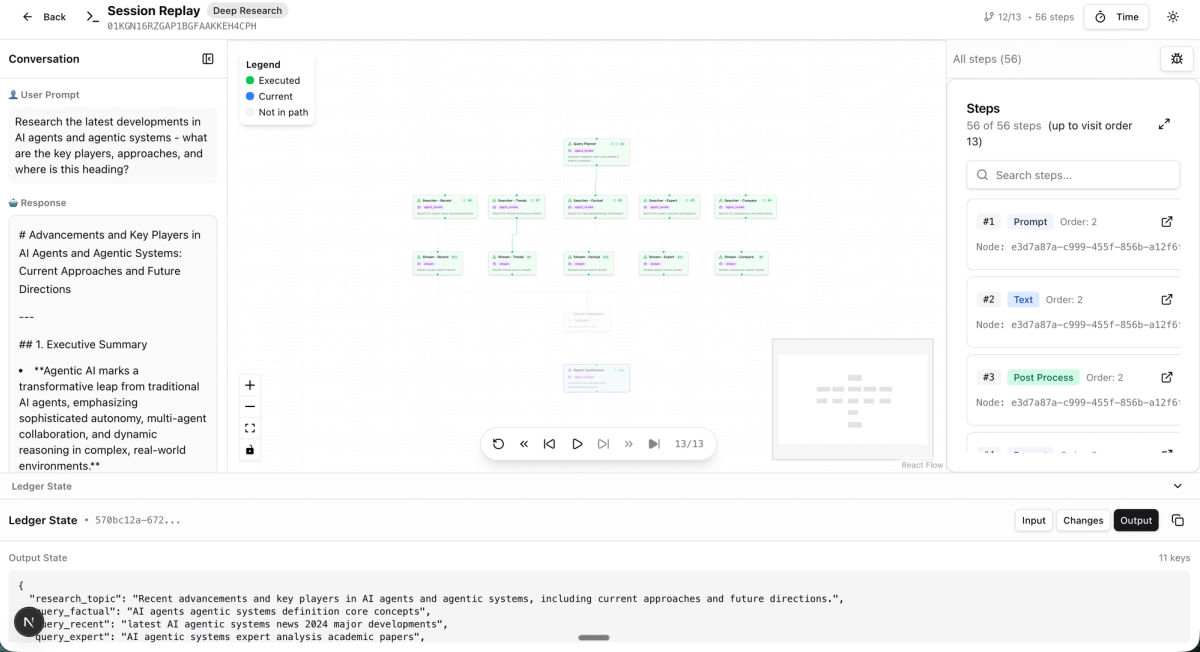
Task: Expand the Steps panel to fullscreen
Action: 1164,124
